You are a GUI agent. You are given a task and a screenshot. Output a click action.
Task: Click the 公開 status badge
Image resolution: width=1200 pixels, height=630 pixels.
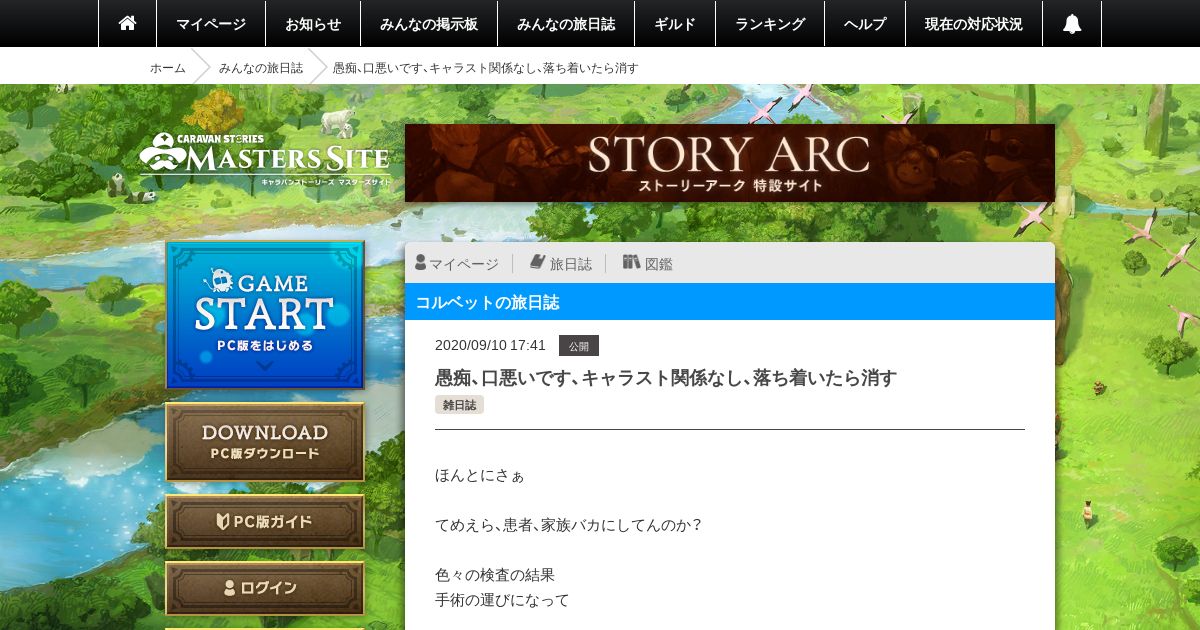coord(579,346)
